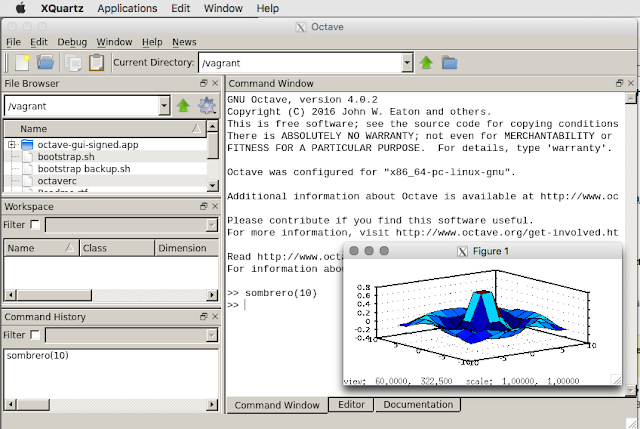Open File Browser settings gear

click(x=207, y=106)
